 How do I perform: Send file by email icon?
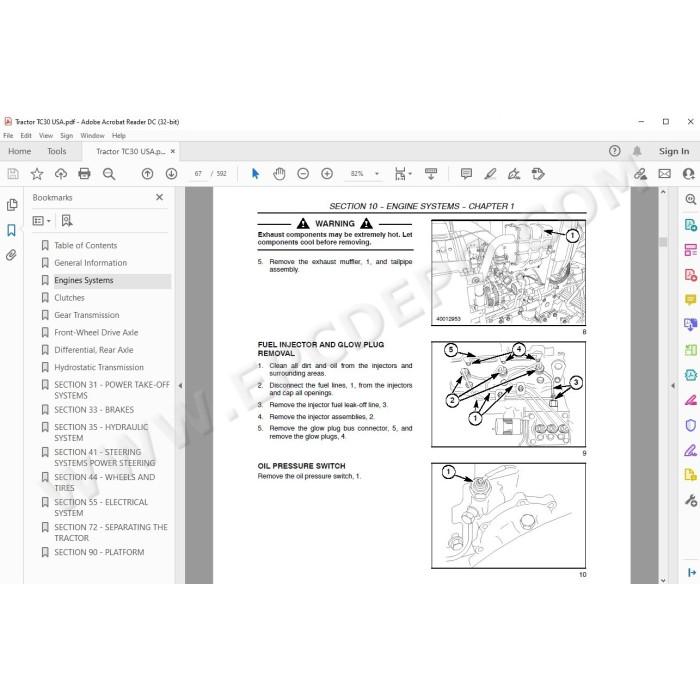pos(664,174)
